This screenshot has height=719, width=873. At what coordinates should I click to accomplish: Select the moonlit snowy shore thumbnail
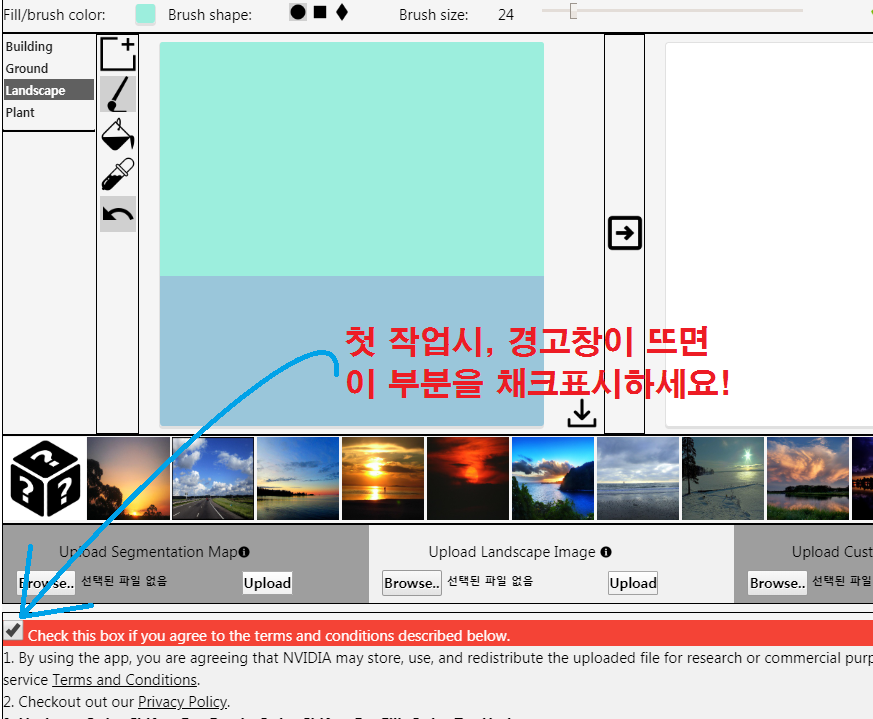point(723,478)
